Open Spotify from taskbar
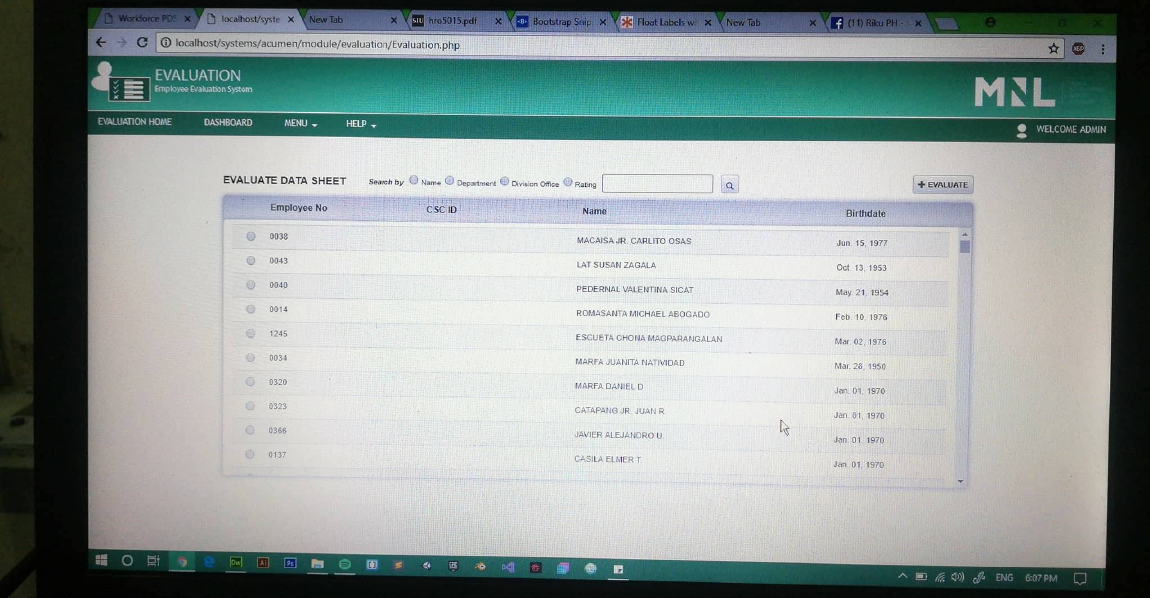Screen dimensions: 1150x598 click(x=345, y=564)
